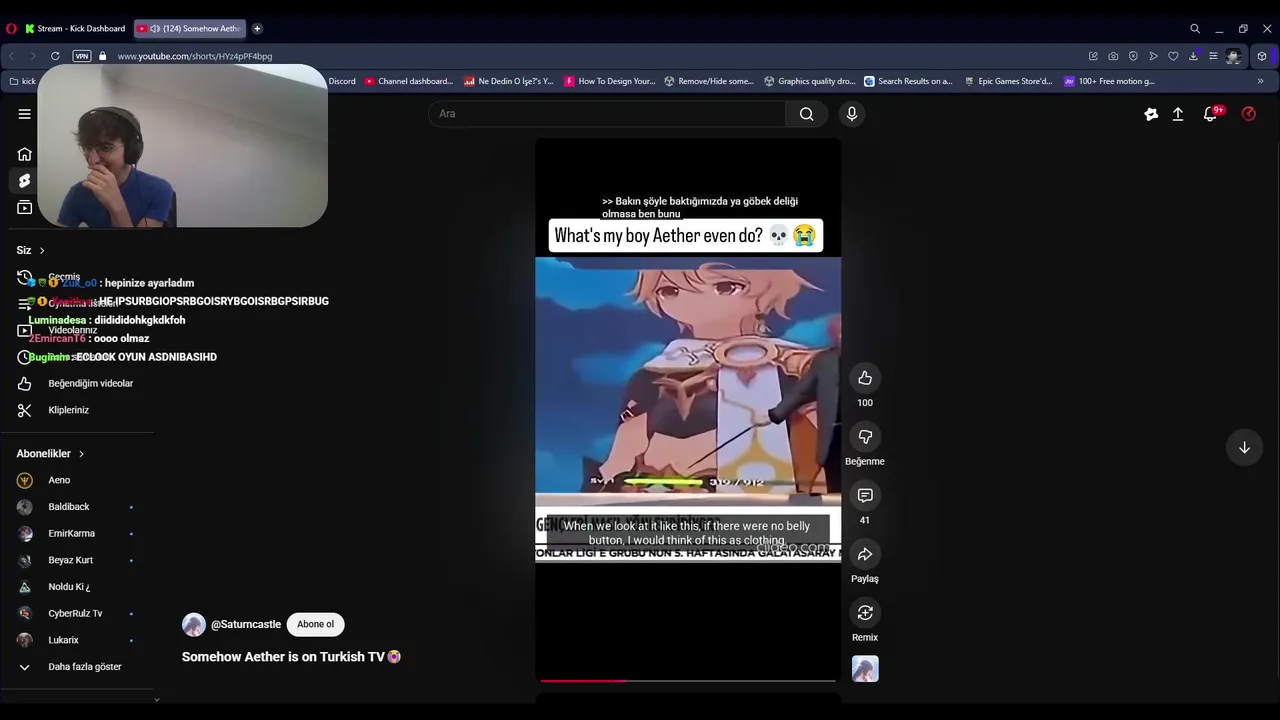This screenshot has width=1280, height=720.
Task: Click the search magnifier button
Action: (806, 114)
